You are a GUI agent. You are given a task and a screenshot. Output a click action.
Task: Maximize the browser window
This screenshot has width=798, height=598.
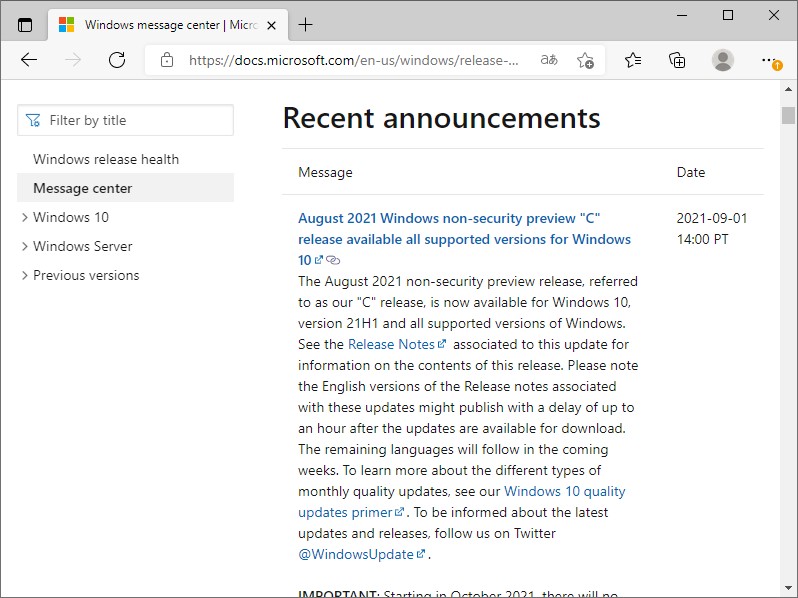728,15
